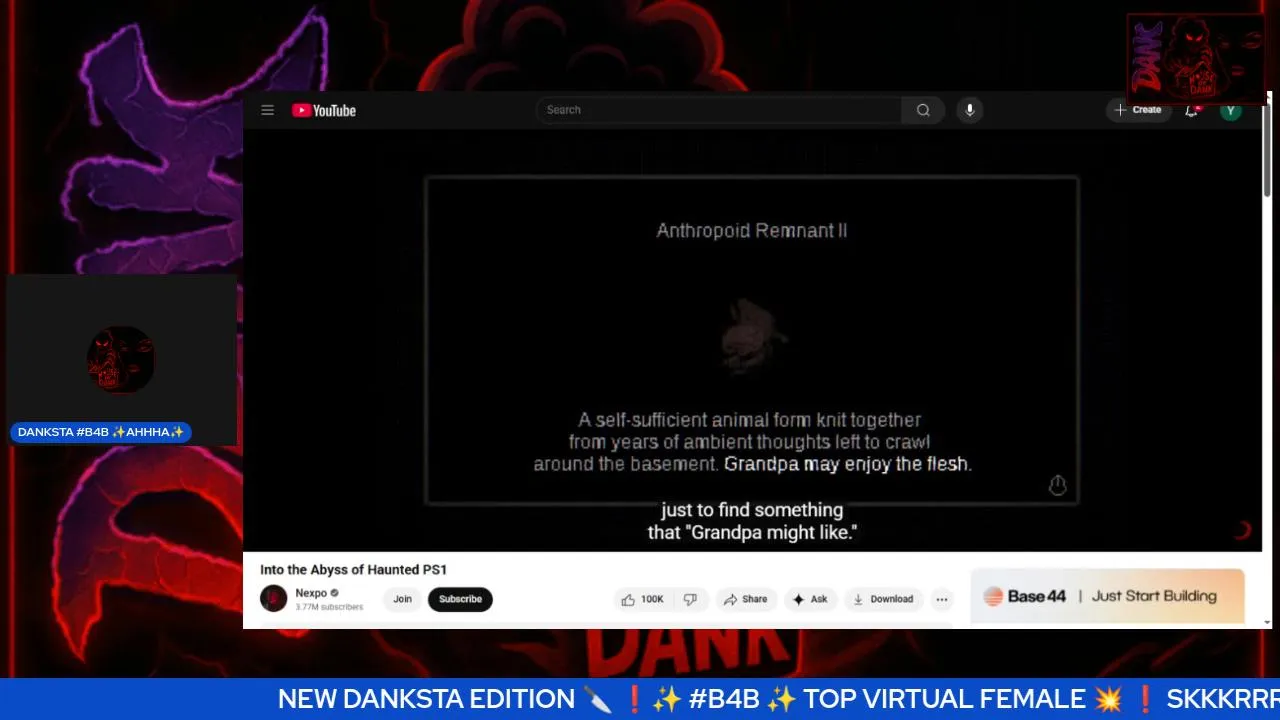This screenshot has height=720, width=1280.
Task: Share the video
Action: pos(746,599)
